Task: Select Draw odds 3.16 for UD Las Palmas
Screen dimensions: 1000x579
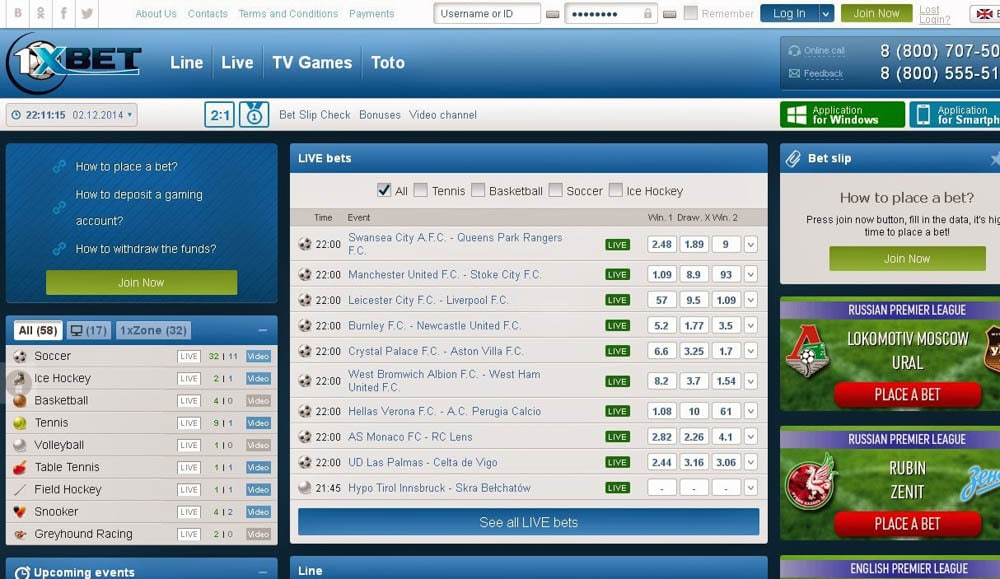Action: coord(694,462)
